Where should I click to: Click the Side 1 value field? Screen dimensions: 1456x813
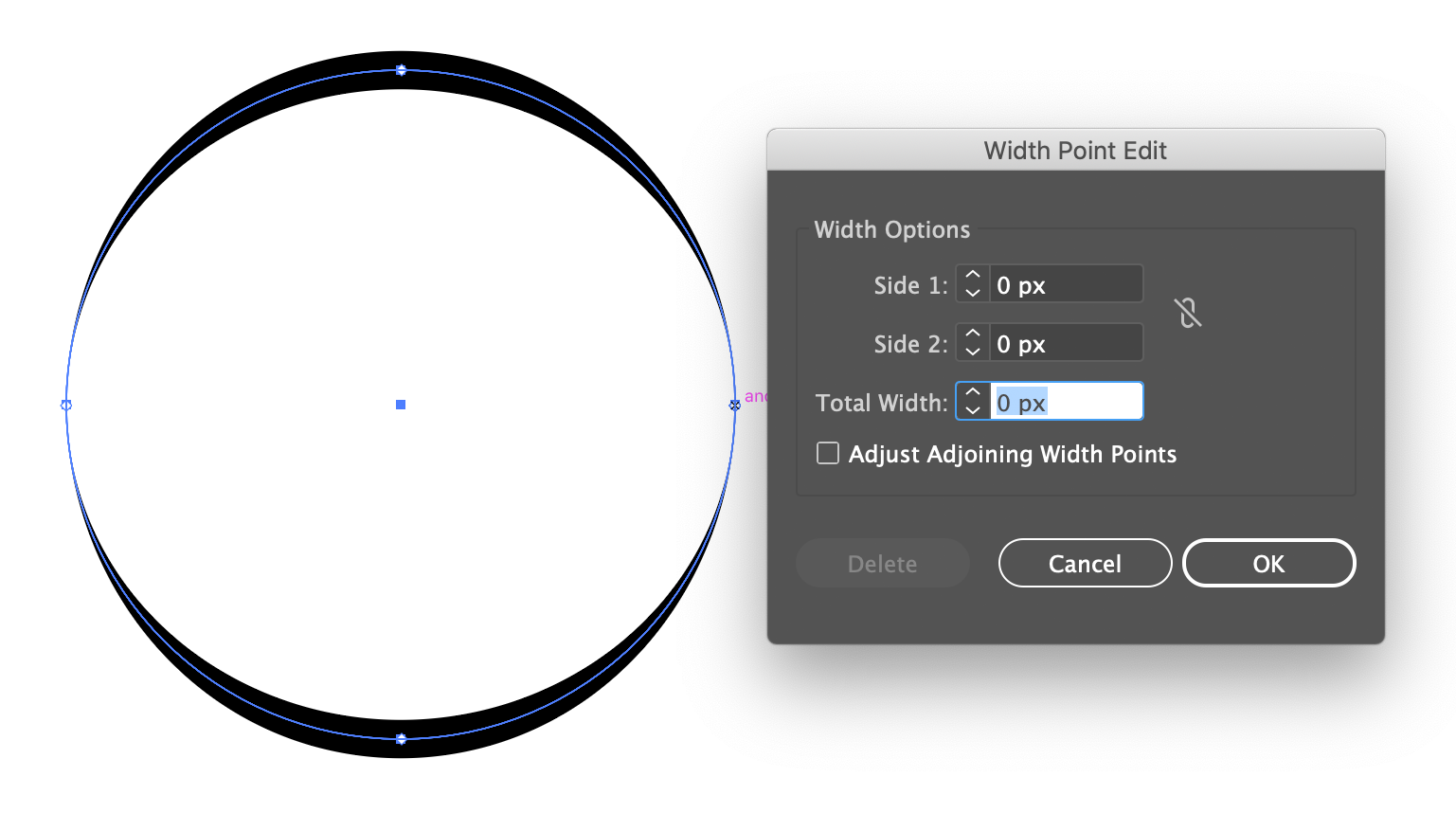coord(1065,283)
